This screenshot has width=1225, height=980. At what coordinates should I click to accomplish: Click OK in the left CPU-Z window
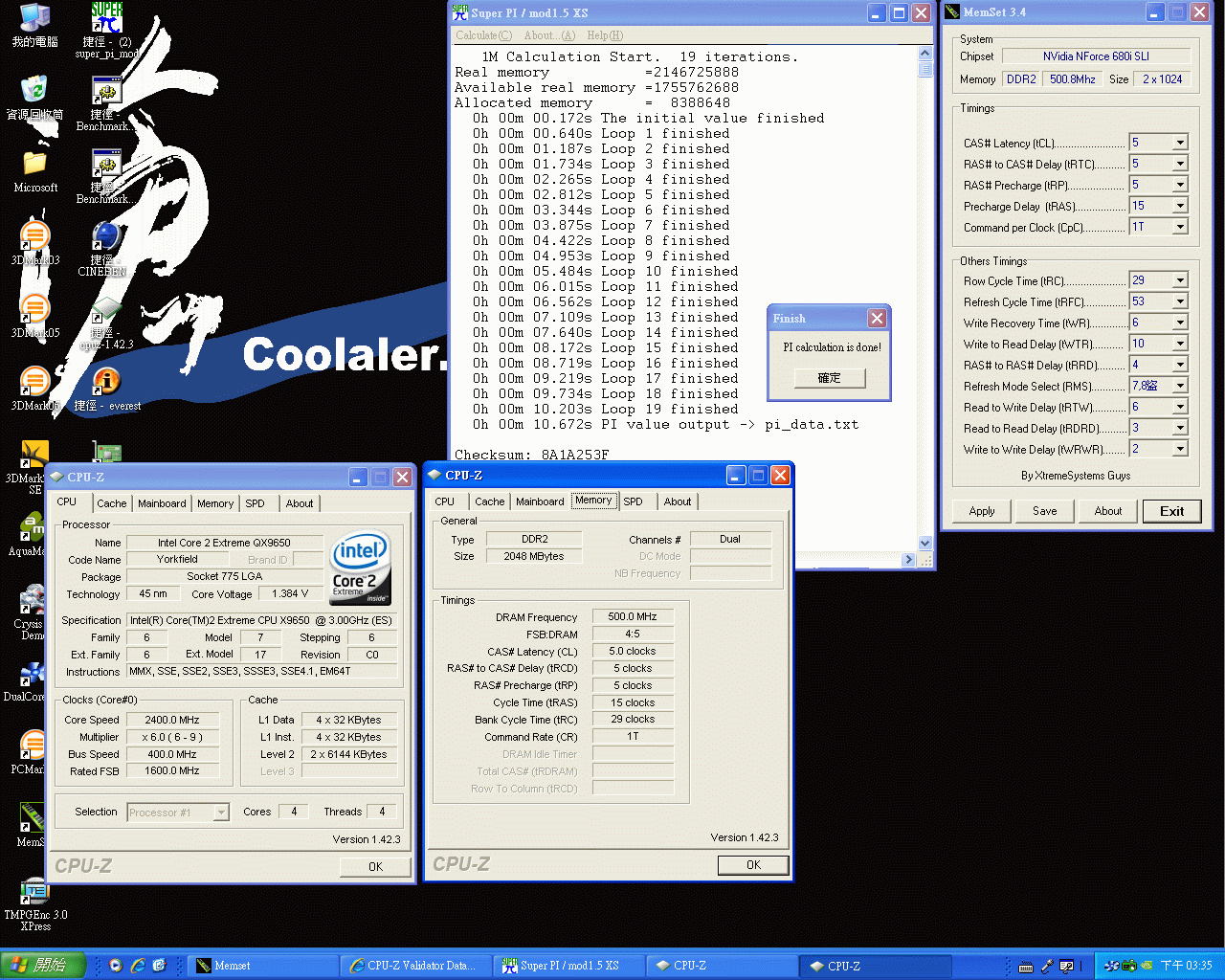[x=375, y=867]
